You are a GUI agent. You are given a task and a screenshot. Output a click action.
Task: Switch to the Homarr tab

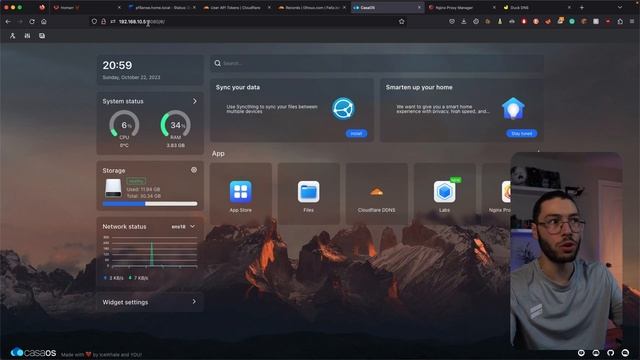(x=87, y=8)
